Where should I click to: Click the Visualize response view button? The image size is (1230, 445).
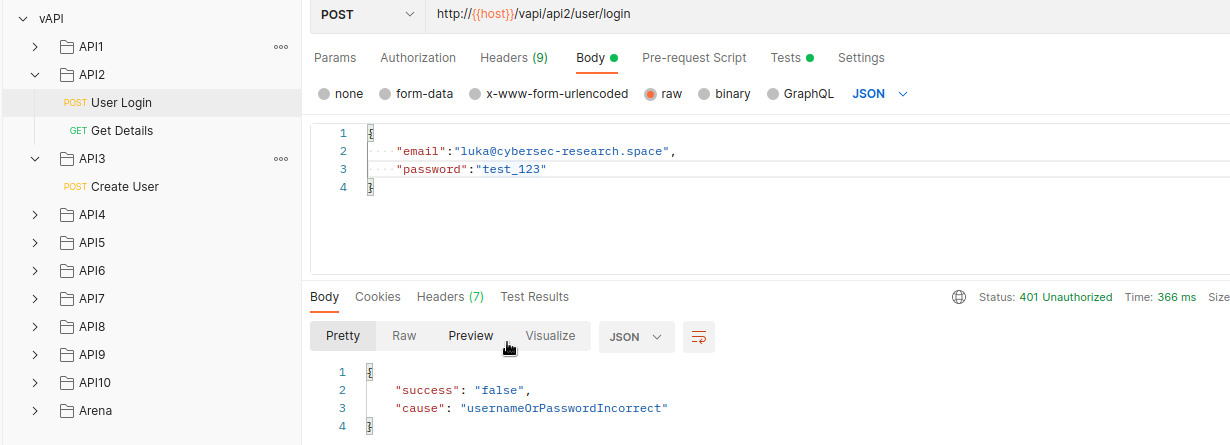click(x=550, y=336)
